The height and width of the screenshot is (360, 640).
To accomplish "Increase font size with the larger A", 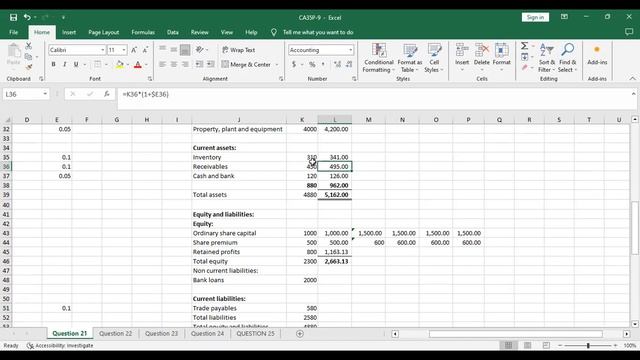I will point(134,50).
